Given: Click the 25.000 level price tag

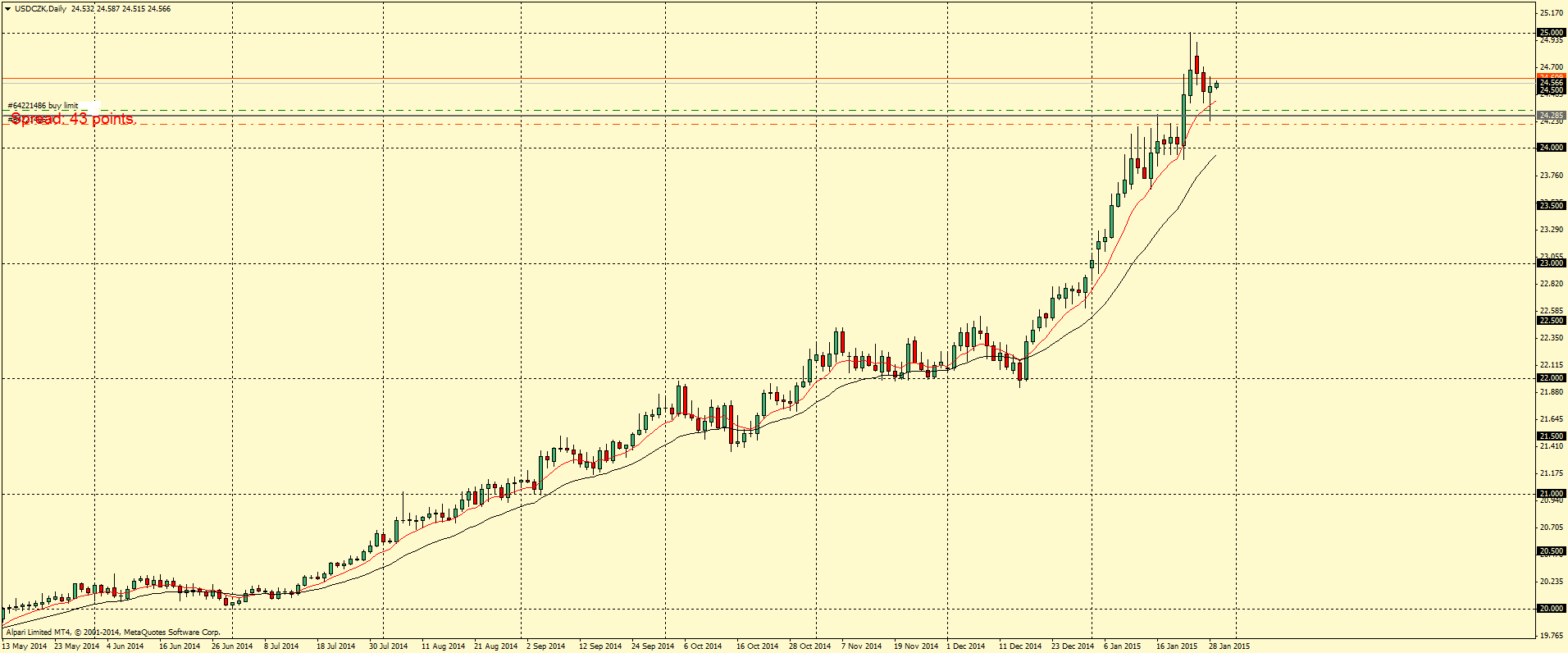Looking at the screenshot, I should tap(1551, 33).
